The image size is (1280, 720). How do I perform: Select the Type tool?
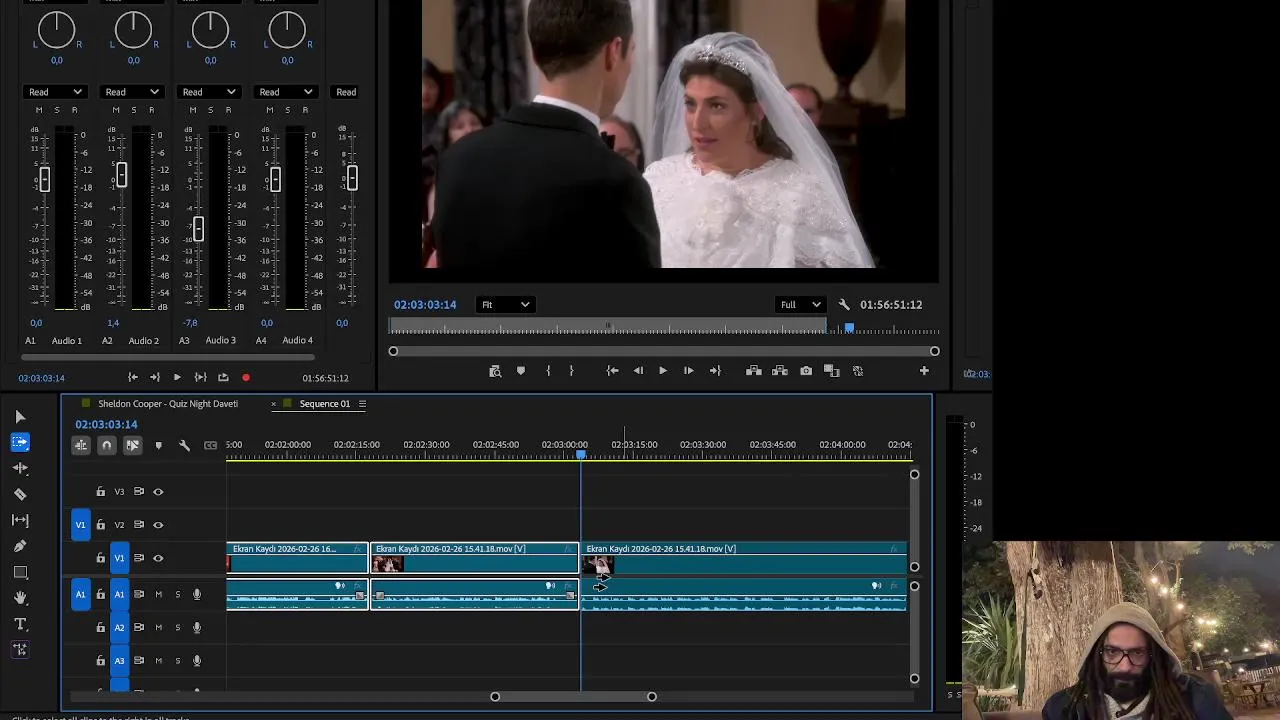coord(20,624)
